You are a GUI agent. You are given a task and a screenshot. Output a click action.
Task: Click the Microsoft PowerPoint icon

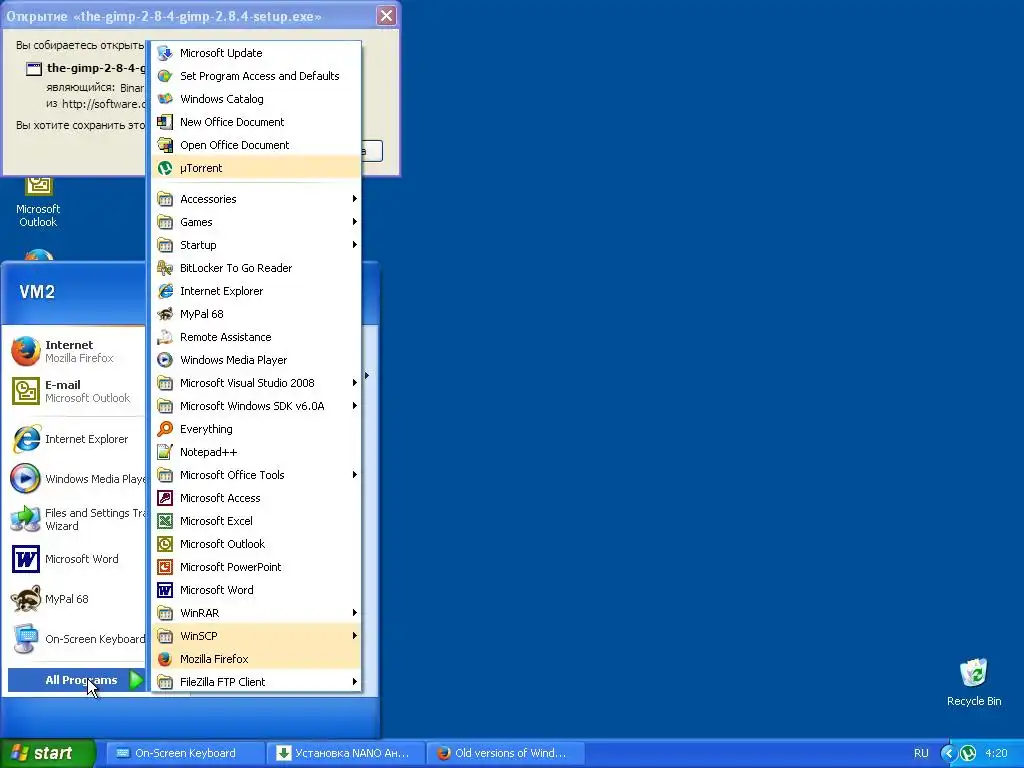pos(165,567)
